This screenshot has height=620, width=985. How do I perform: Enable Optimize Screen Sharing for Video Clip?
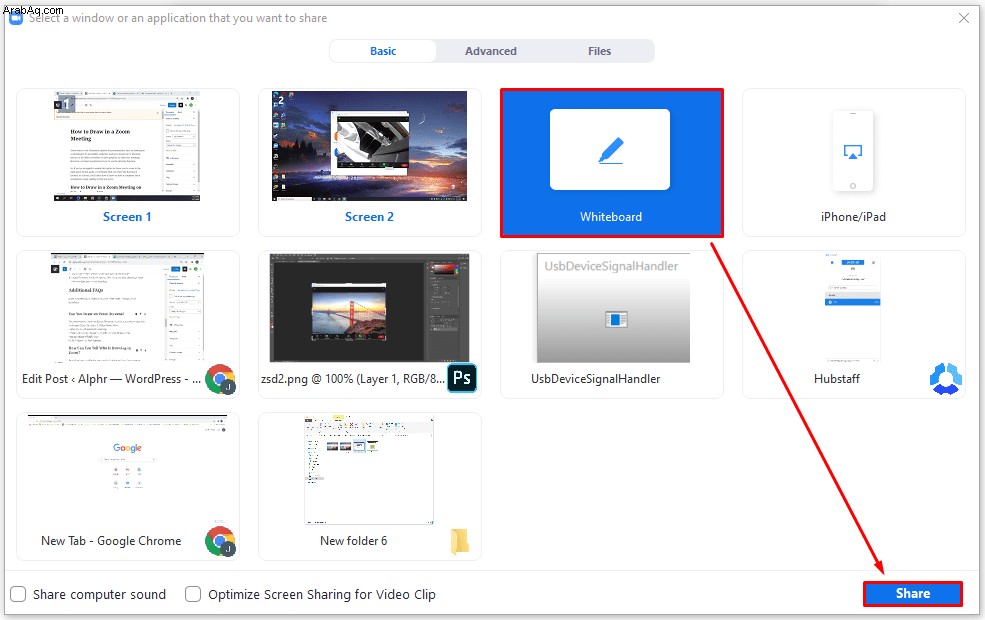[x=193, y=594]
